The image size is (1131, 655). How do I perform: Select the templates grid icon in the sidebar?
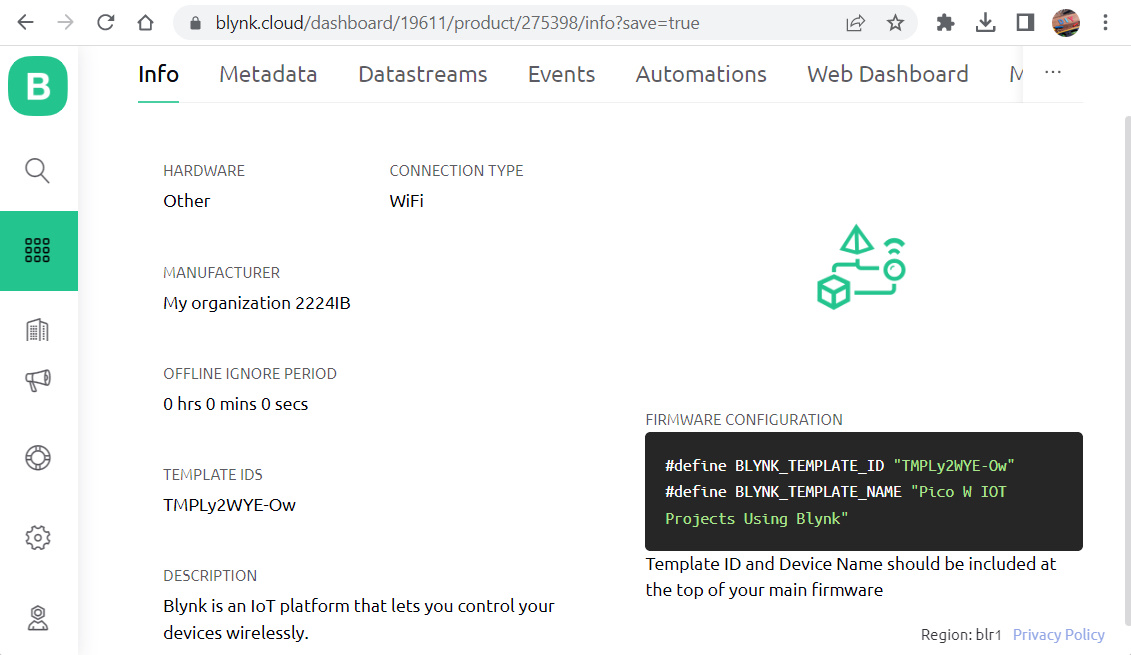[38, 250]
